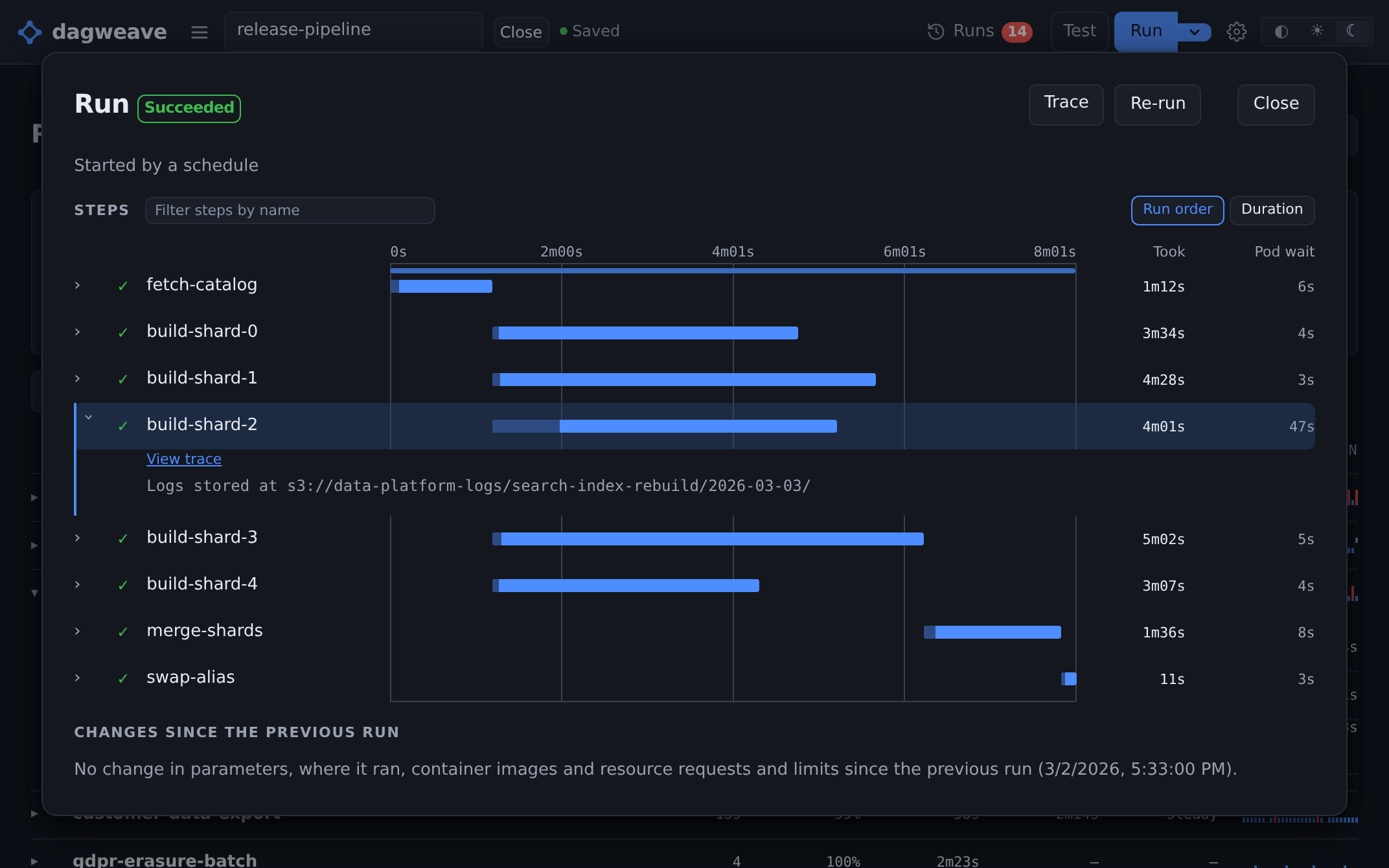1389x868 pixels.
Task: Click the build-shard-3 success checkmark
Action: point(123,539)
